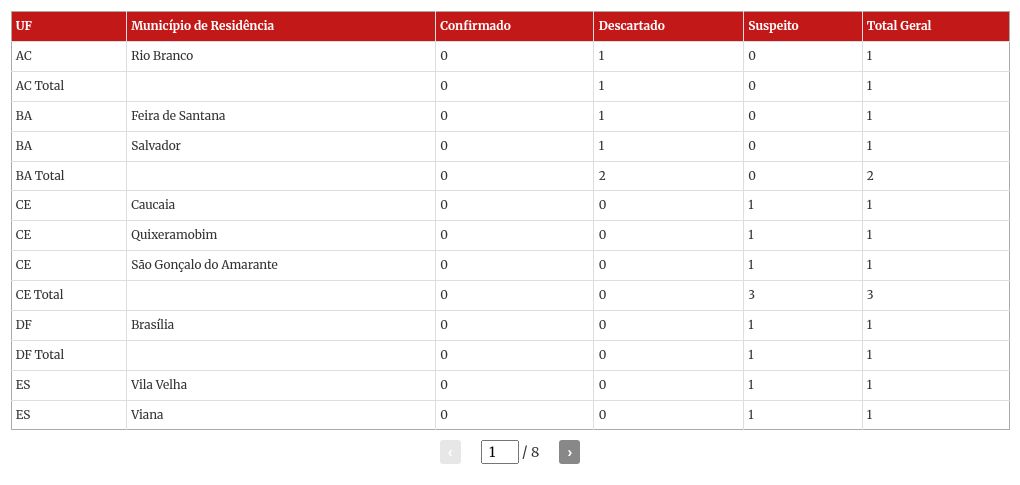Sort by the Confirmado column header
The image size is (1020, 485).
pos(475,26)
